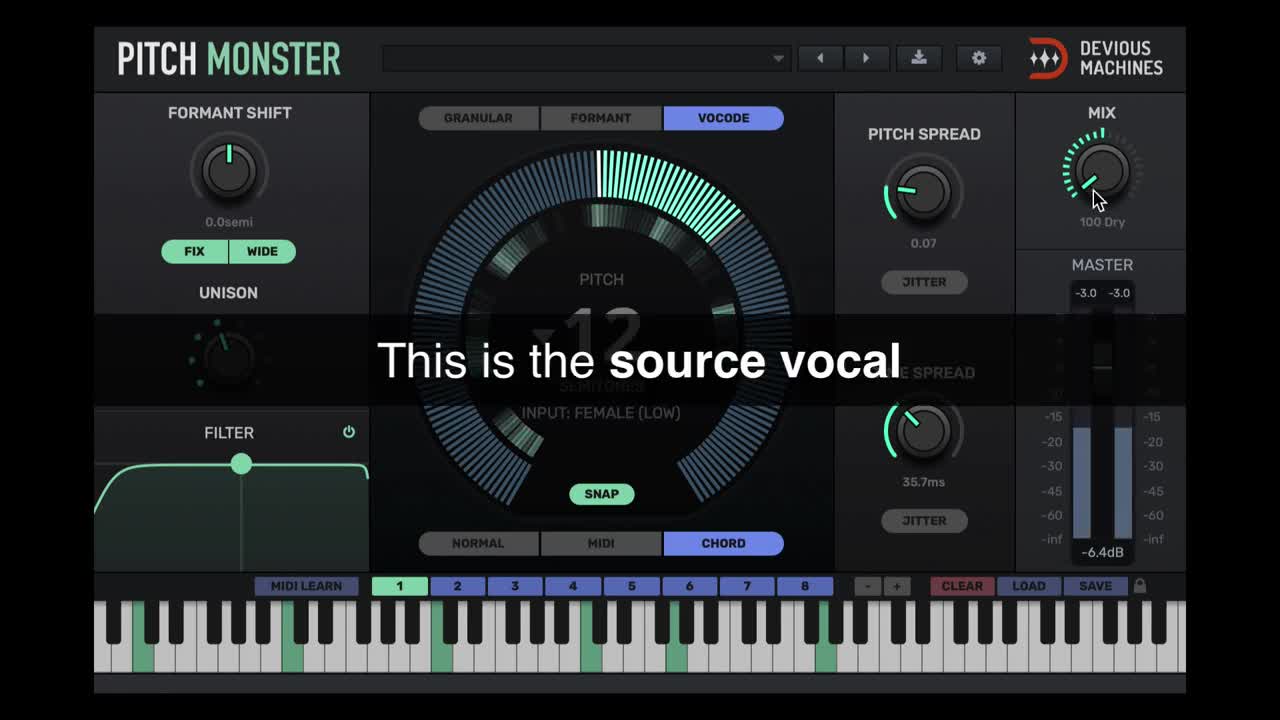Click the MIDI LEARN button
Screen dimensions: 1280x720
tap(306, 586)
